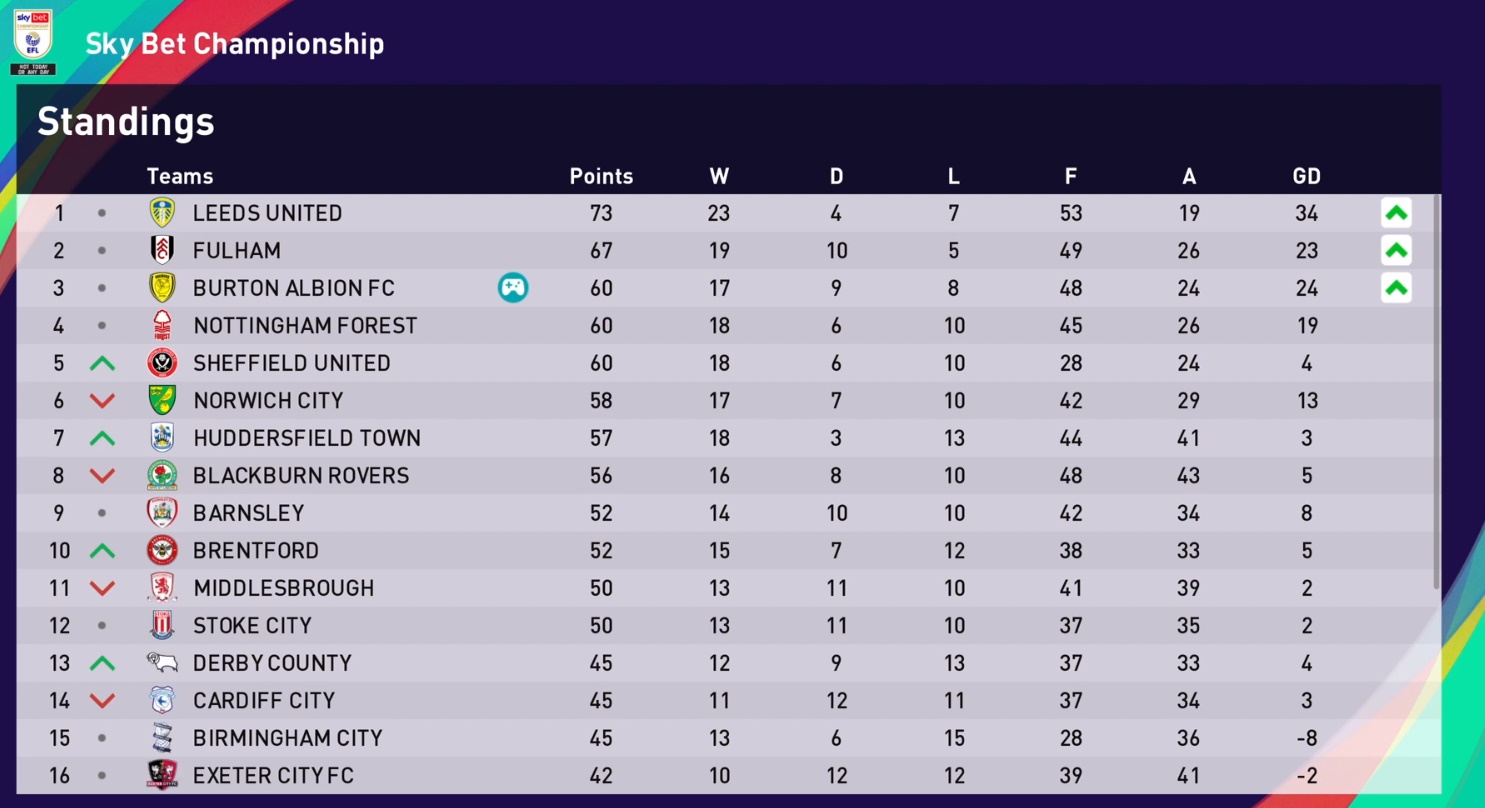Click the Leeds United club crest
Screen dimensions: 1485x808
click(161, 213)
